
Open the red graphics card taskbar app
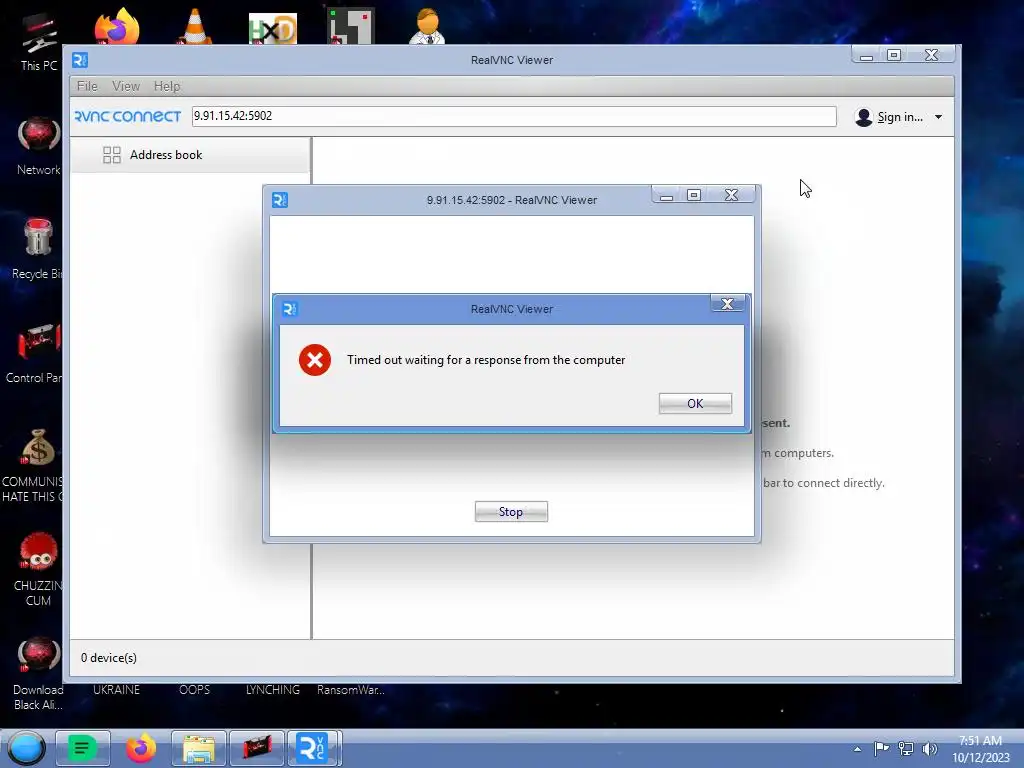click(x=257, y=748)
